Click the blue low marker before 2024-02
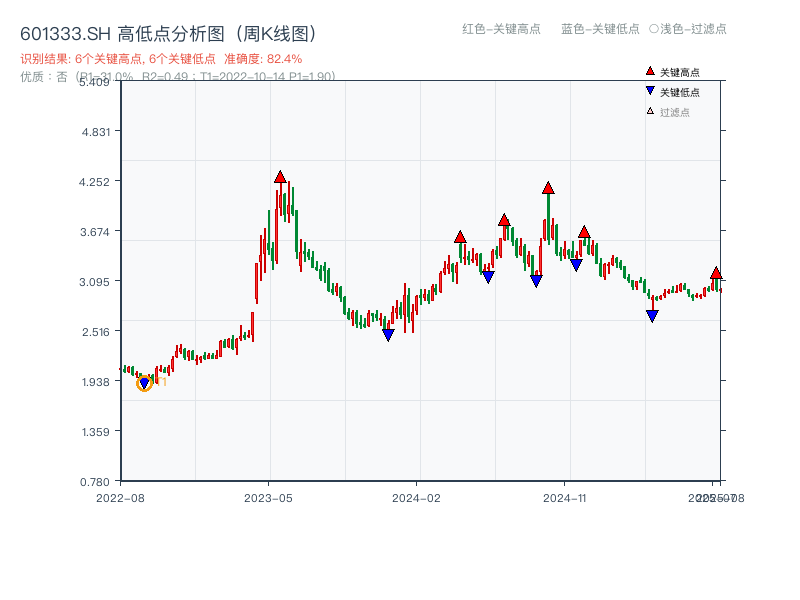Viewport: 800px width, 600px height. pos(388,333)
